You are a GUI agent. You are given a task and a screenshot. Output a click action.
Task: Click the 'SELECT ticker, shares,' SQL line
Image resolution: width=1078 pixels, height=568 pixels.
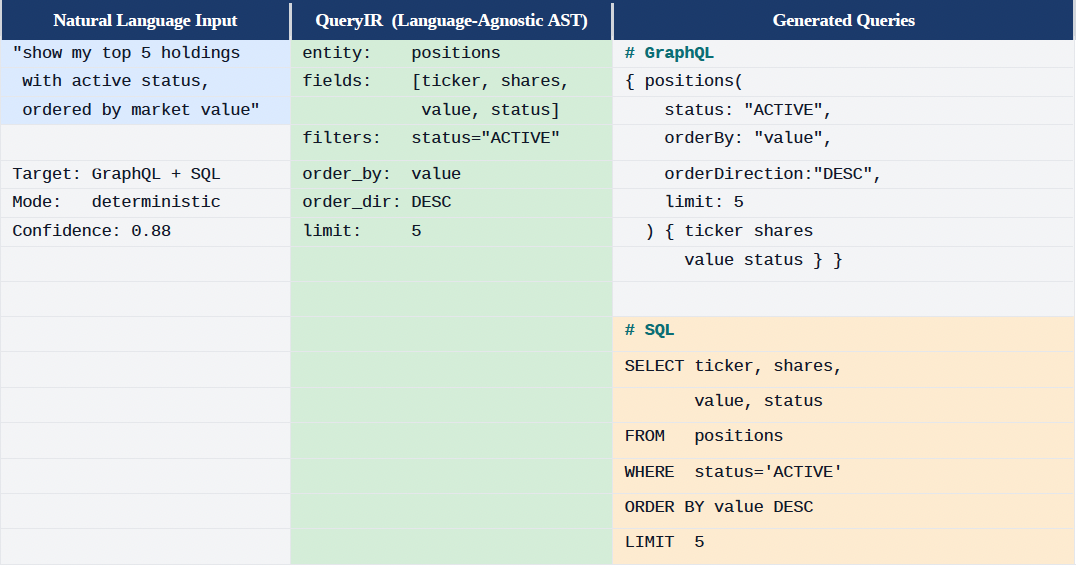tap(733, 366)
